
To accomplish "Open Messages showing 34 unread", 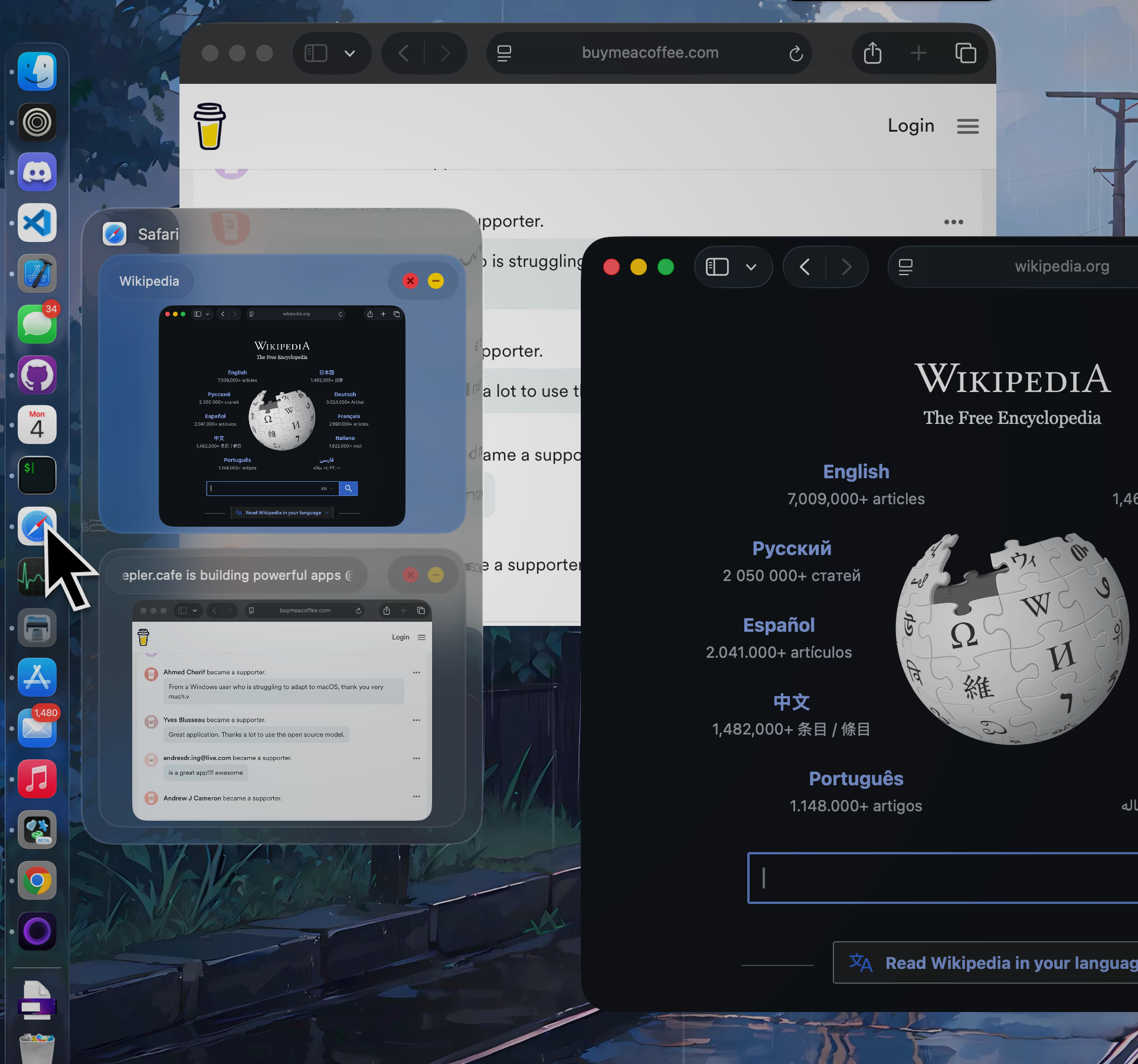I will coord(37,324).
